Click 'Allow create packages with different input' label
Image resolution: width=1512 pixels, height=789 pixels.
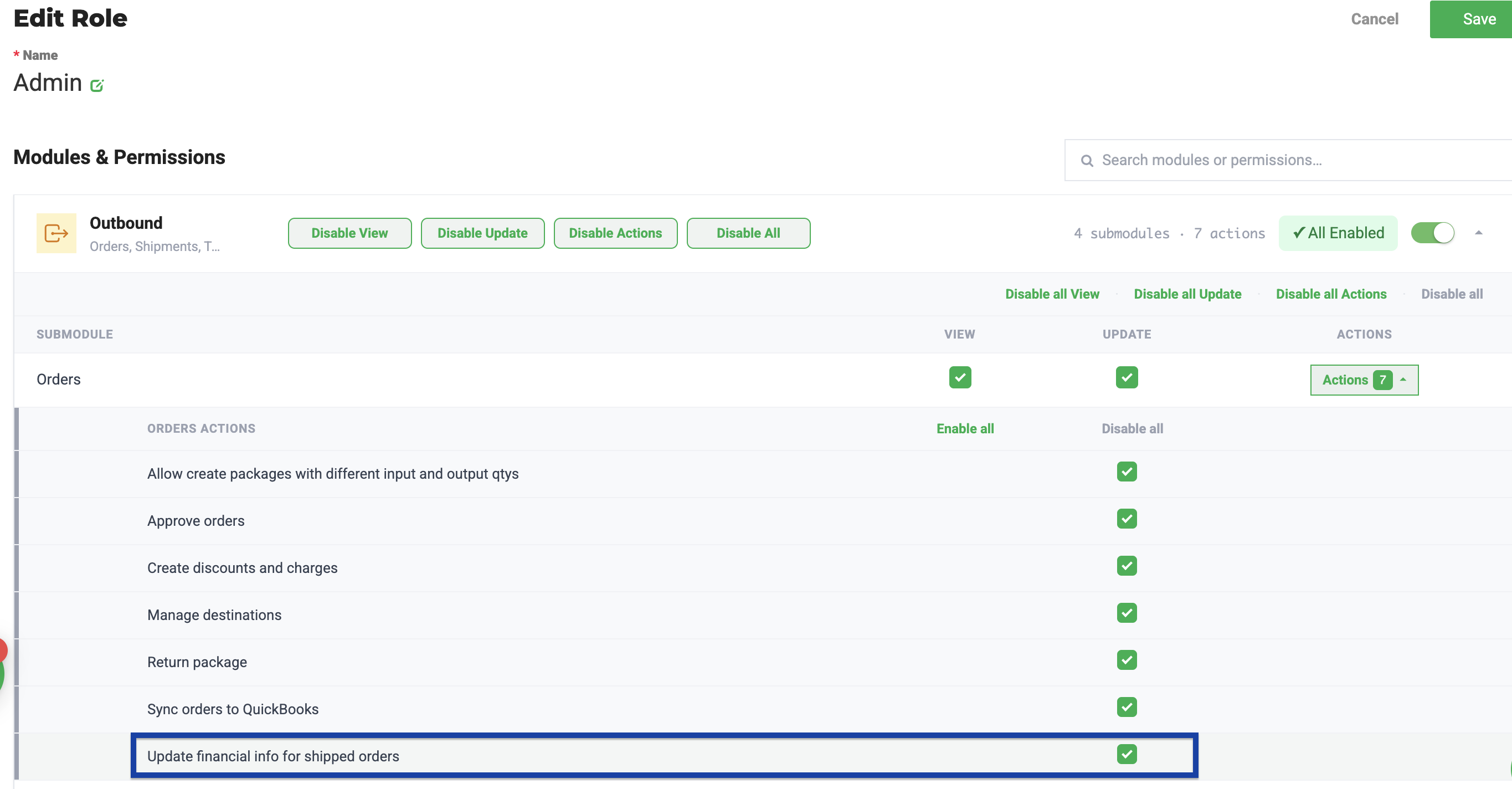(x=333, y=474)
